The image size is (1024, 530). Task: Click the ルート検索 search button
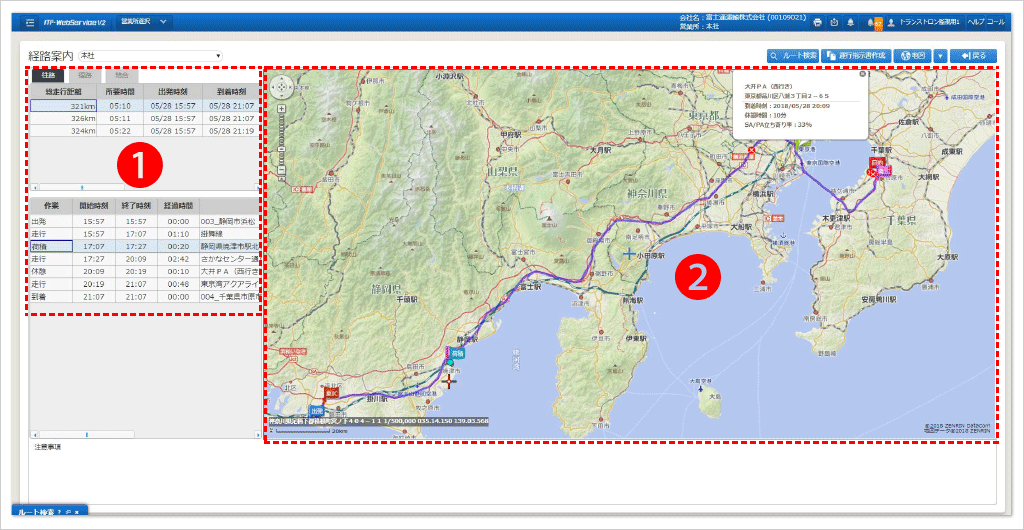tap(793, 56)
